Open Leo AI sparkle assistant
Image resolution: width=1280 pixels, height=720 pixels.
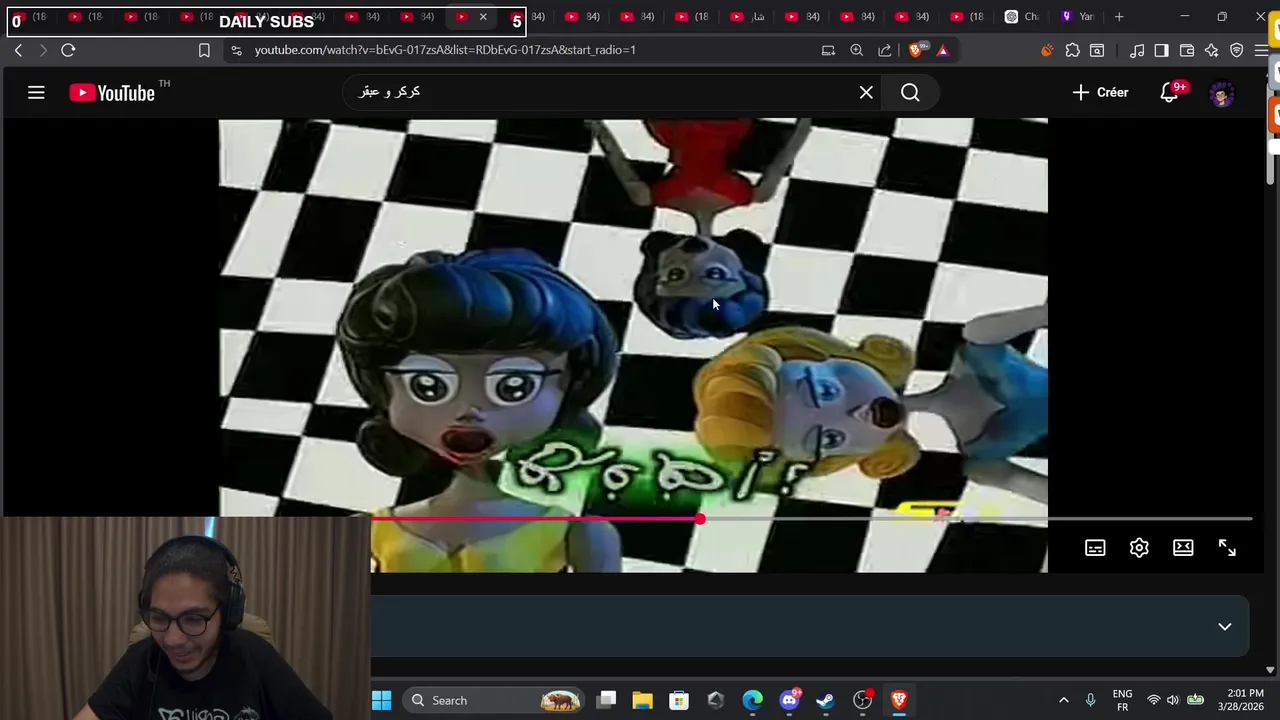(x=1212, y=50)
